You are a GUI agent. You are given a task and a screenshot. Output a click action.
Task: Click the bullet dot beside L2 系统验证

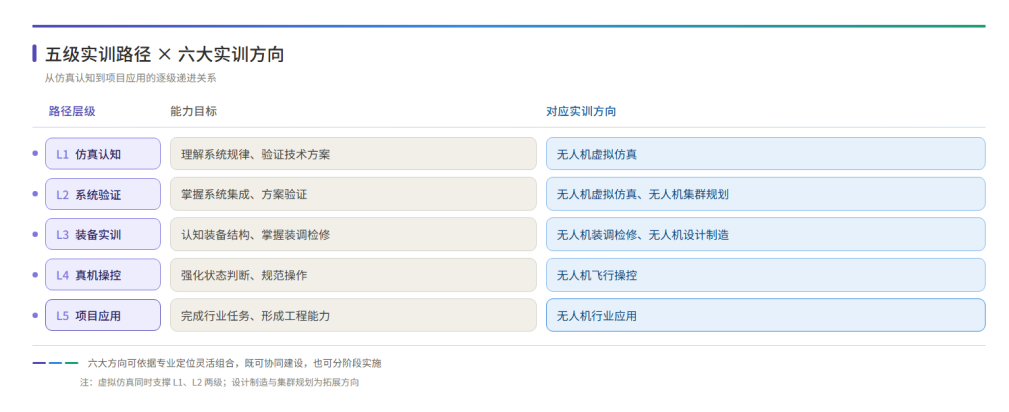(35, 194)
